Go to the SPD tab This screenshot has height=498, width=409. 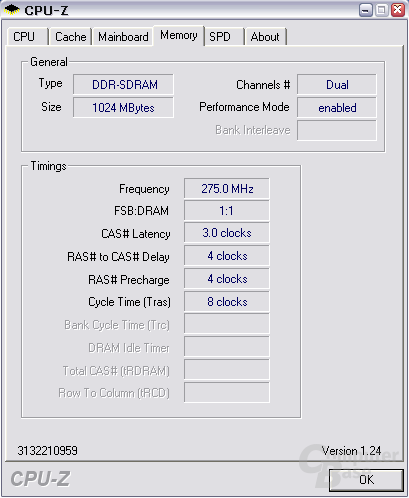224,37
